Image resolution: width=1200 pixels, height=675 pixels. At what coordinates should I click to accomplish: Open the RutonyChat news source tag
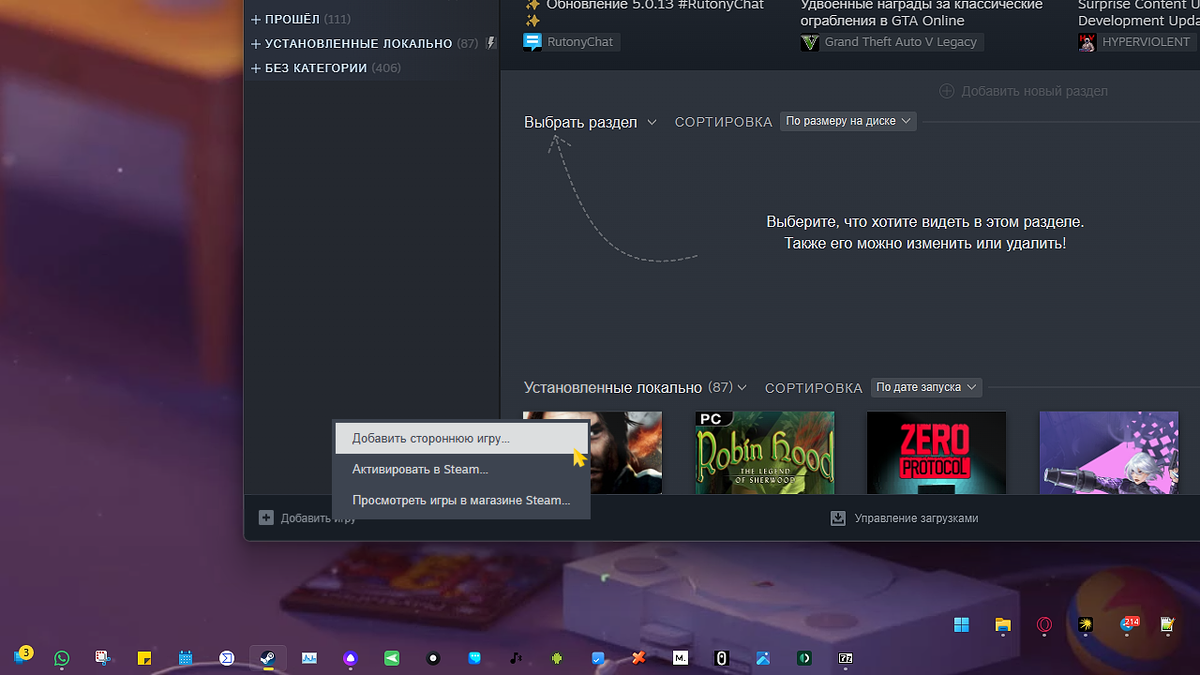[571, 42]
